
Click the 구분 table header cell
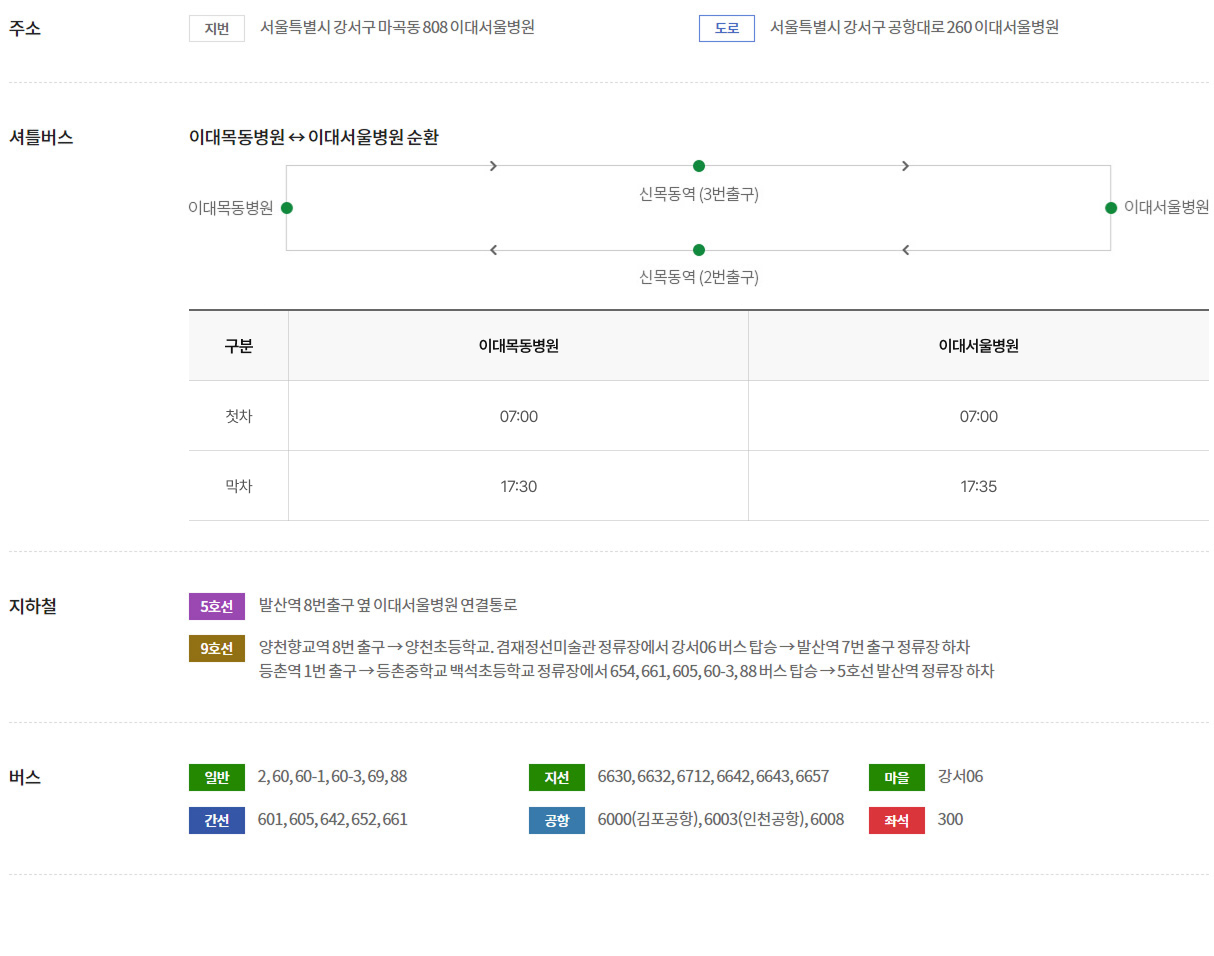[x=239, y=346]
